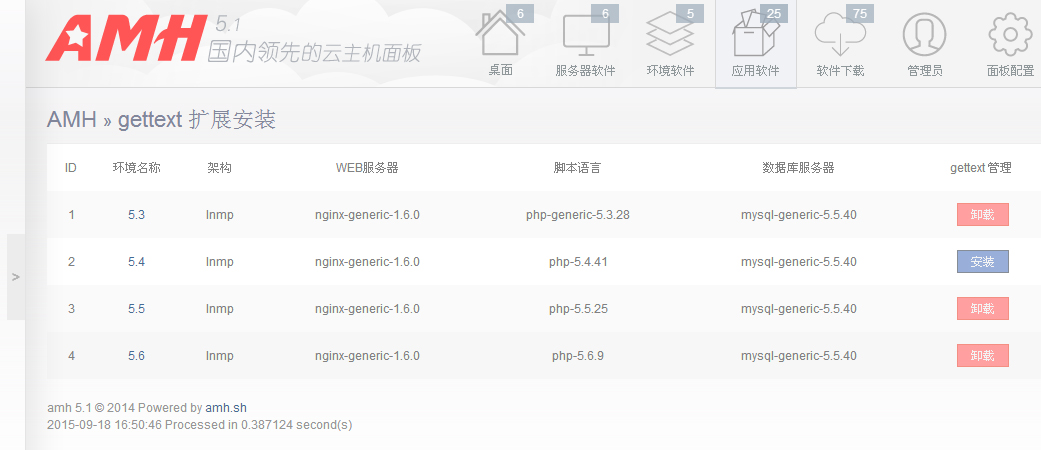
Task: Open 管理员 user icon
Action: pos(924,40)
